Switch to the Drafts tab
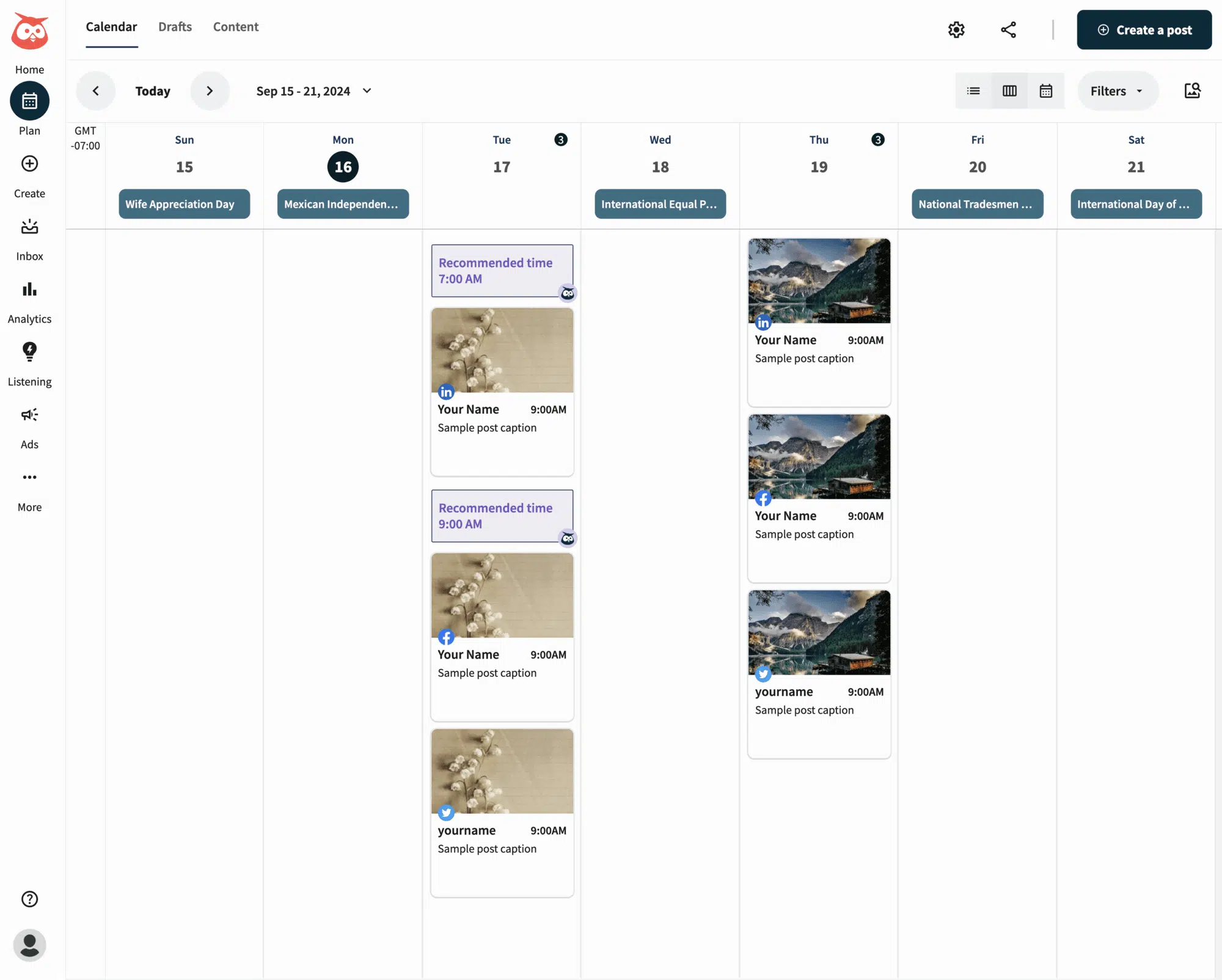1222x980 pixels. (x=175, y=27)
